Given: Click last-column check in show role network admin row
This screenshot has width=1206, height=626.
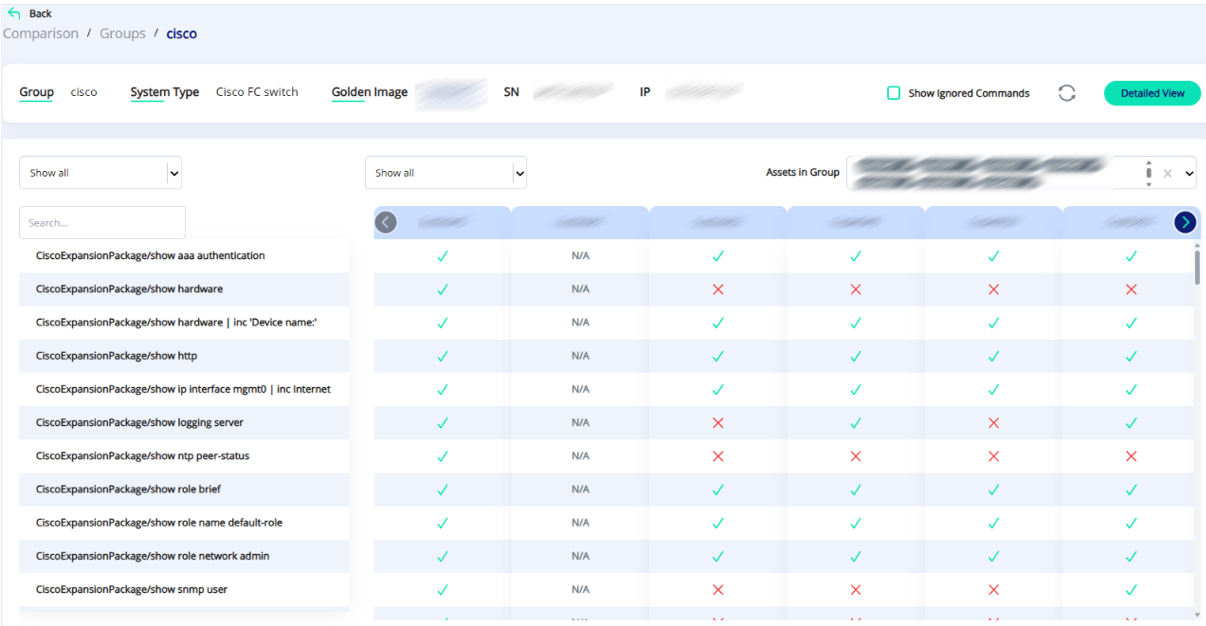Looking at the screenshot, I should (1131, 556).
